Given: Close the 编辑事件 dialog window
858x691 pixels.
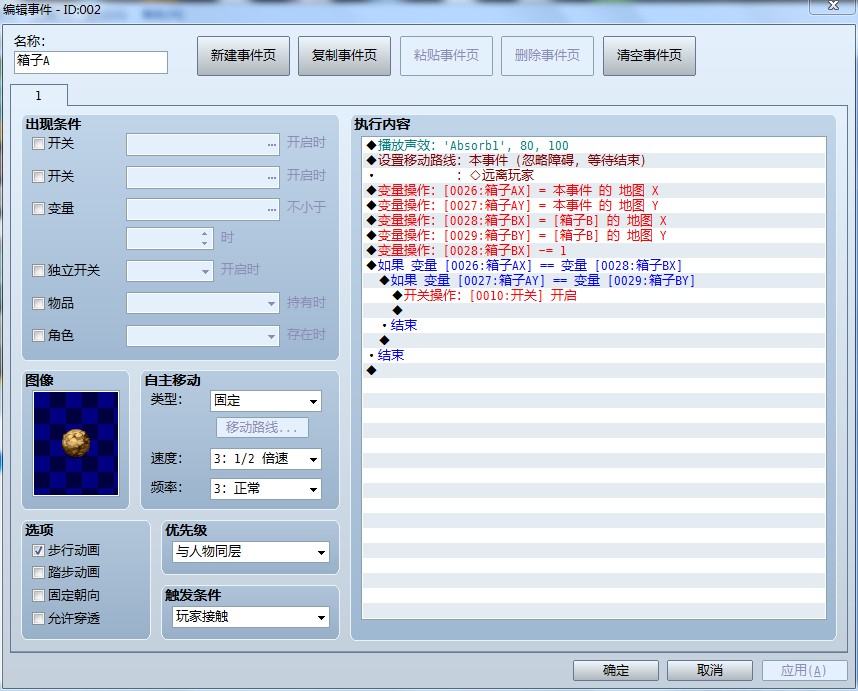Looking at the screenshot, I should 833,6.
